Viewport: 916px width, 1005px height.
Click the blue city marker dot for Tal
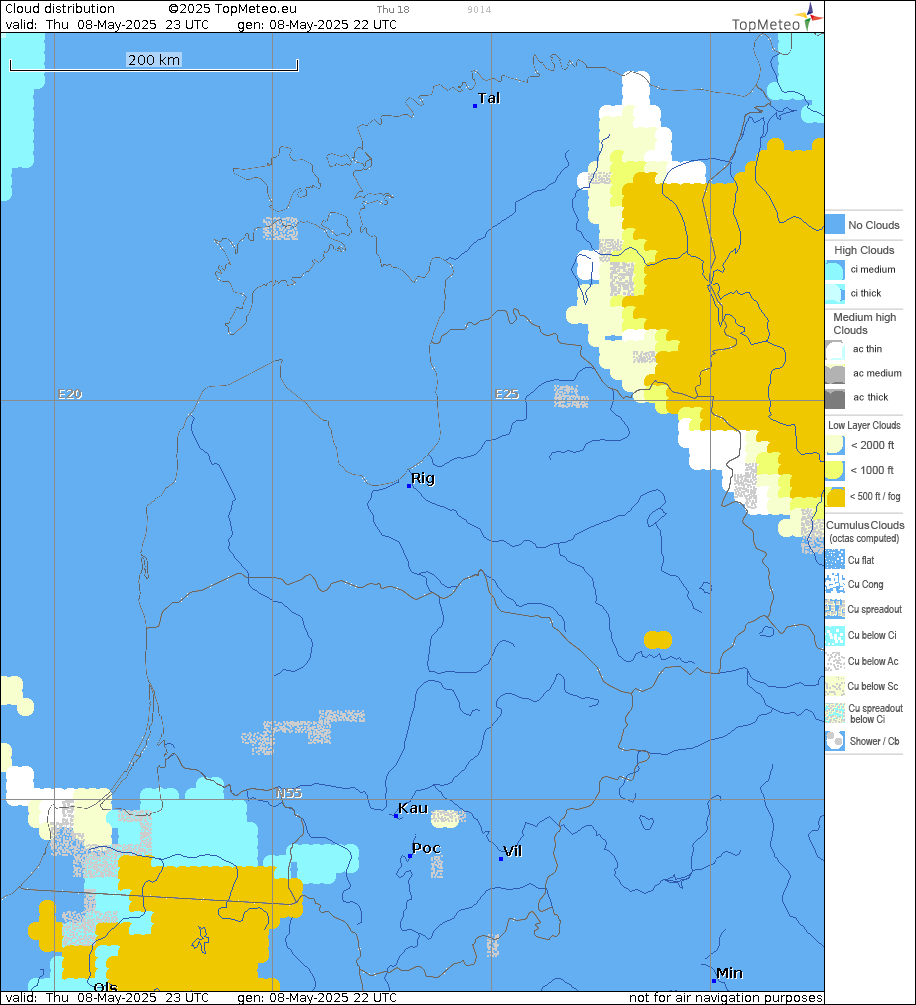pyautogui.click(x=475, y=106)
